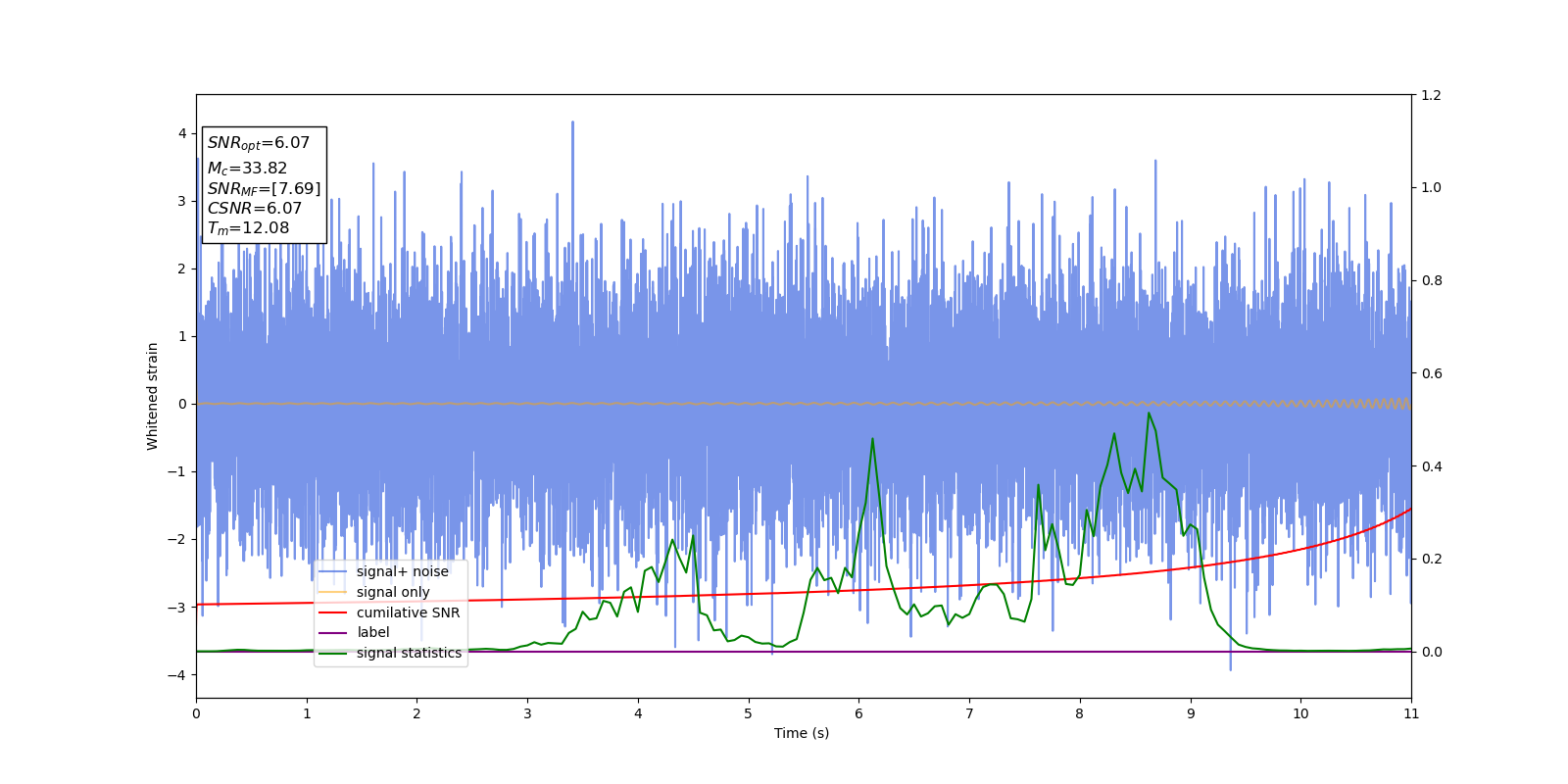This screenshot has width=1568, height=784.
Task: Click the CSNR=6.07 annotation text
Action: tap(255, 208)
